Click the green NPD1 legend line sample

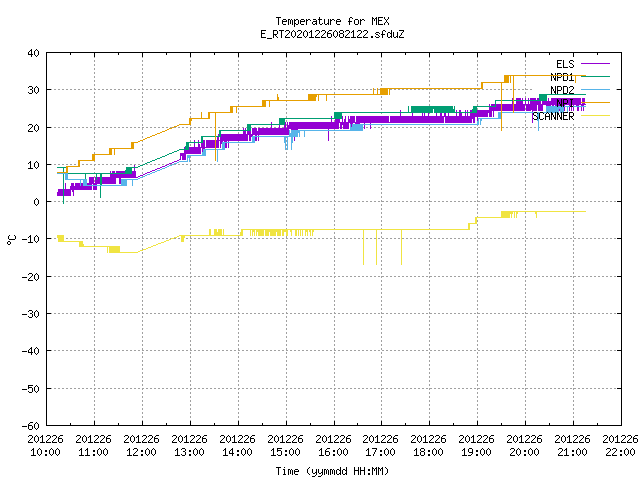[x=596, y=76]
